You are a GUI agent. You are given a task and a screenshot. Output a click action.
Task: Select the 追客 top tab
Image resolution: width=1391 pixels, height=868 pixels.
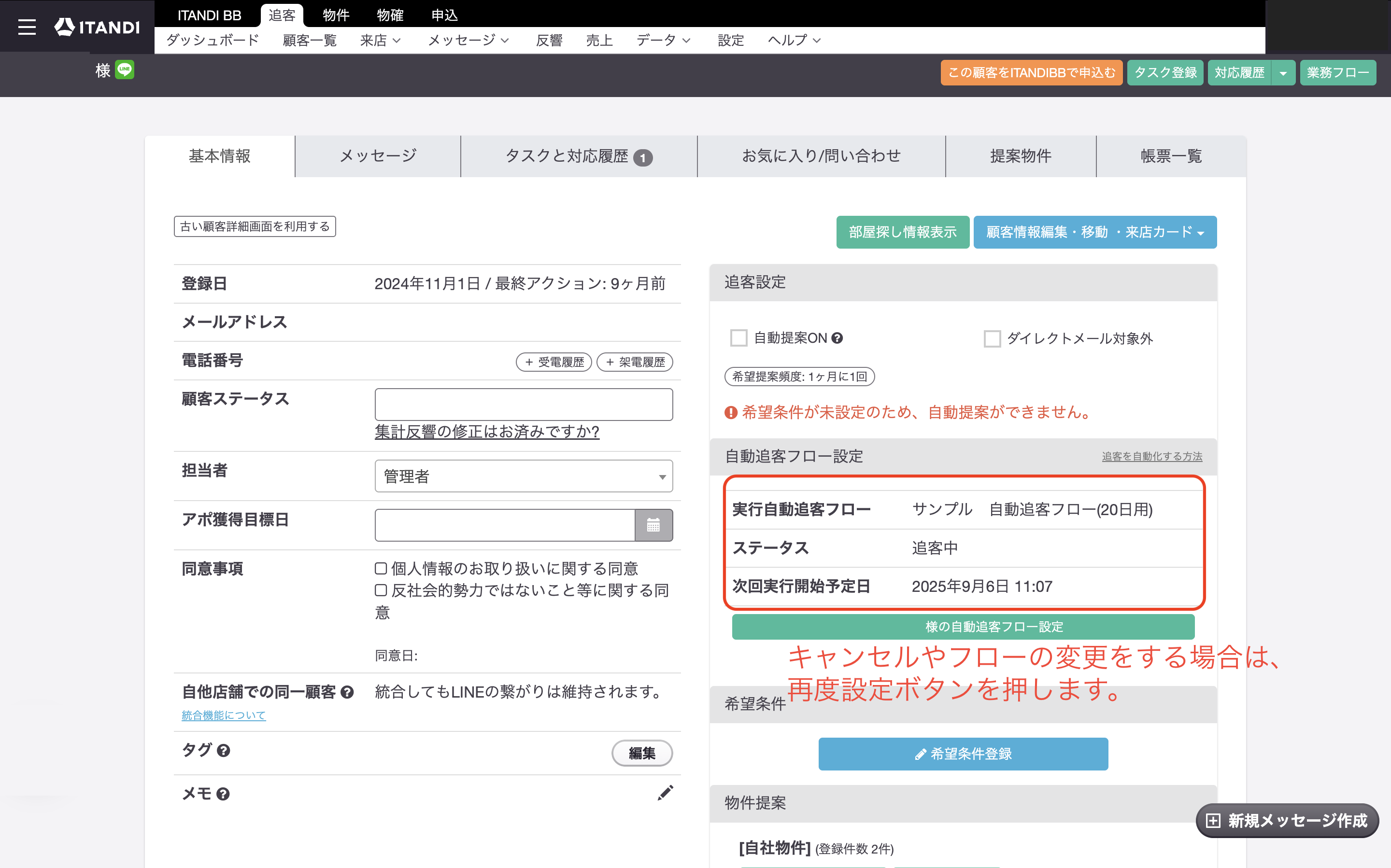[x=282, y=15]
